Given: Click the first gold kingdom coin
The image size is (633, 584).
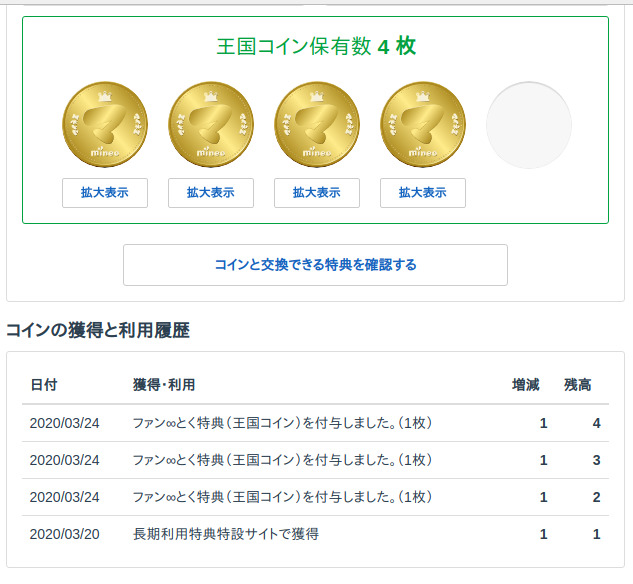Looking at the screenshot, I should tap(105, 124).
